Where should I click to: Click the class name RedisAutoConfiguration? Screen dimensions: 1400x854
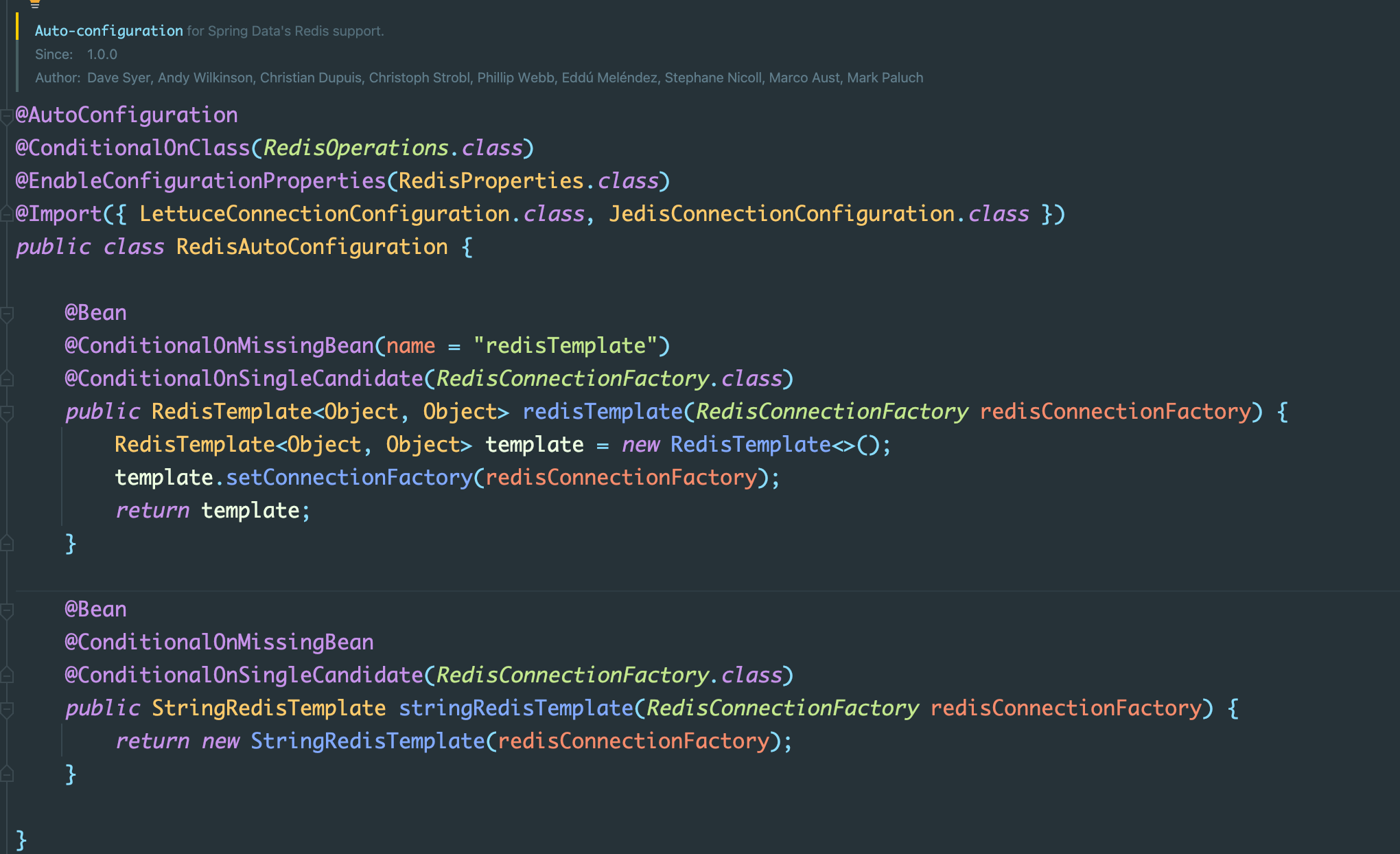(312, 246)
